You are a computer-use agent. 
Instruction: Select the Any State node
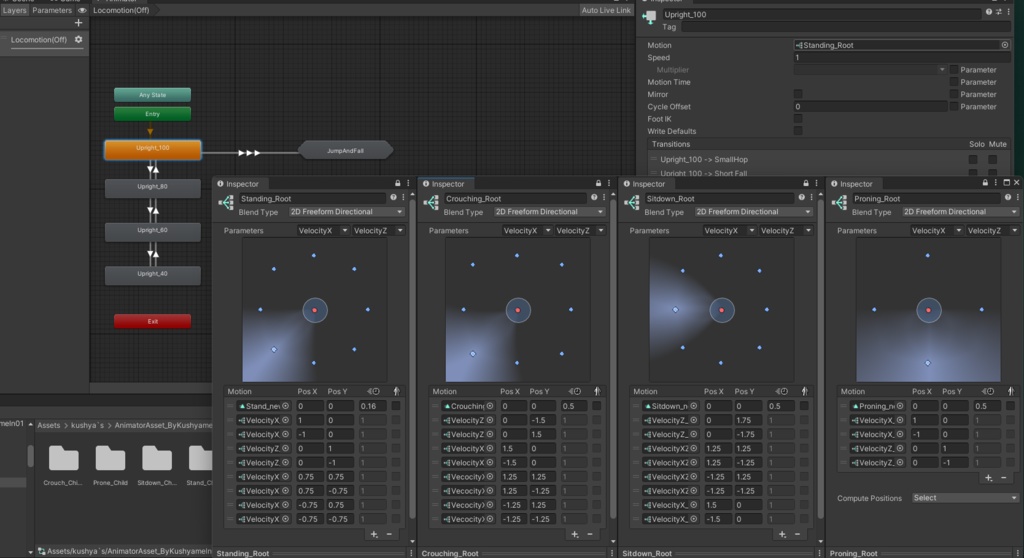point(153,95)
